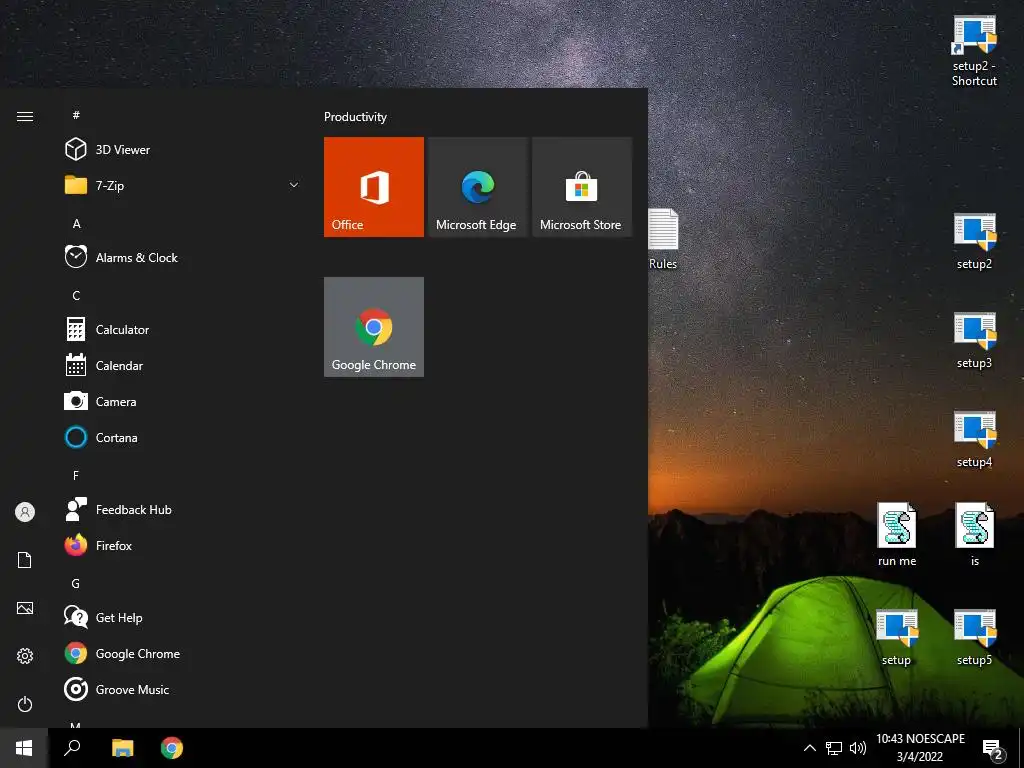
Task: Open the Calendar app
Action: coord(183,366)
